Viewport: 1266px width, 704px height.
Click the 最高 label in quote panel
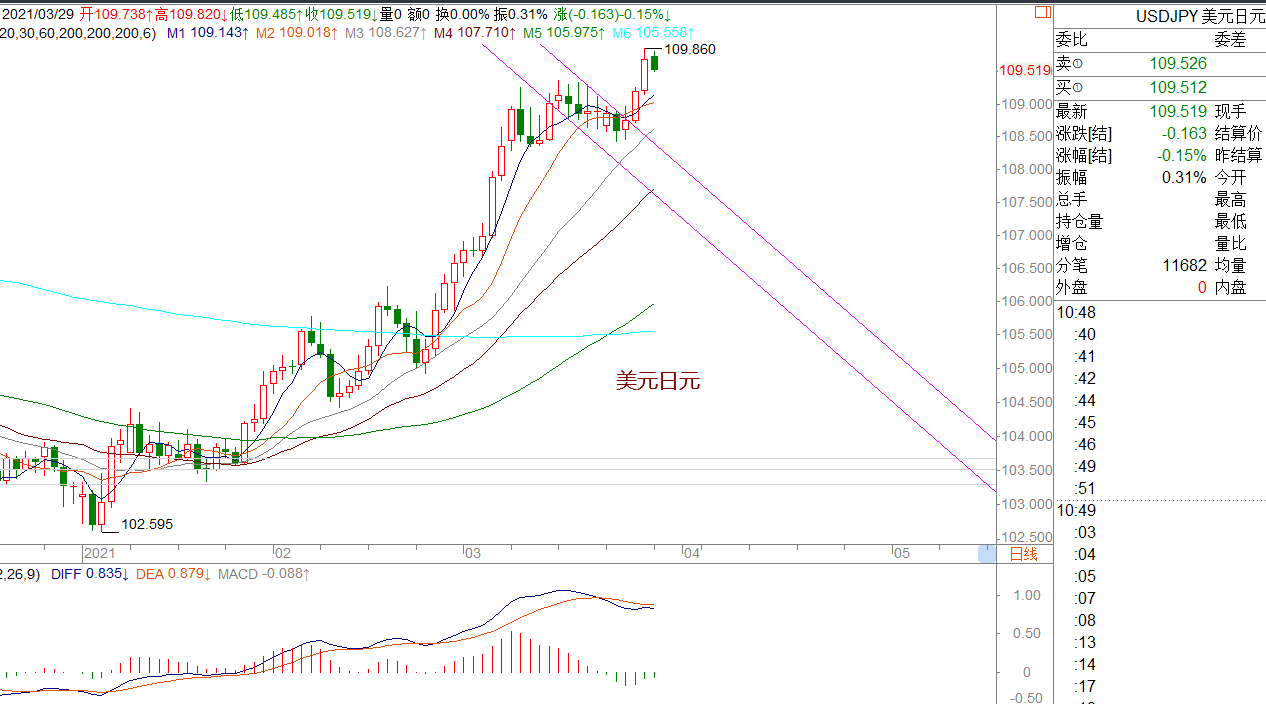click(1231, 199)
